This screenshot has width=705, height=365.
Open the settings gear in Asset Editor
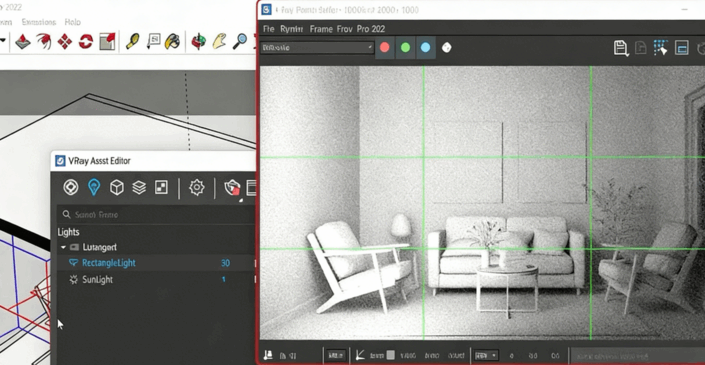pyautogui.click(x=196, y=187)
